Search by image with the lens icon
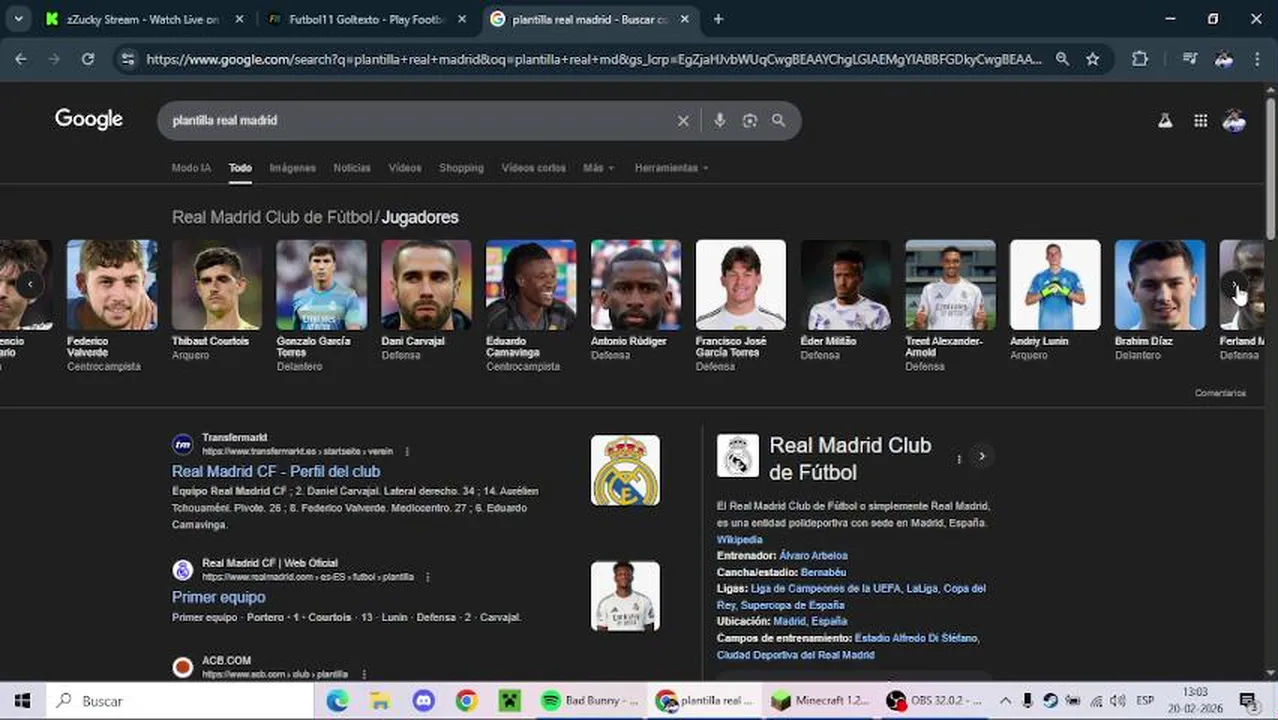 tap(749, 121)
